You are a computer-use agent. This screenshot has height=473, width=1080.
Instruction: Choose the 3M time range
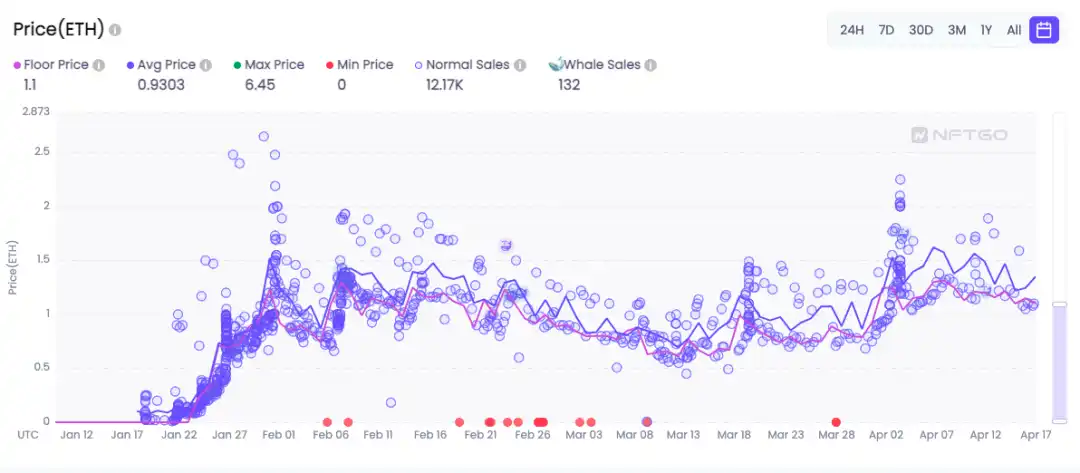(956, 30)
